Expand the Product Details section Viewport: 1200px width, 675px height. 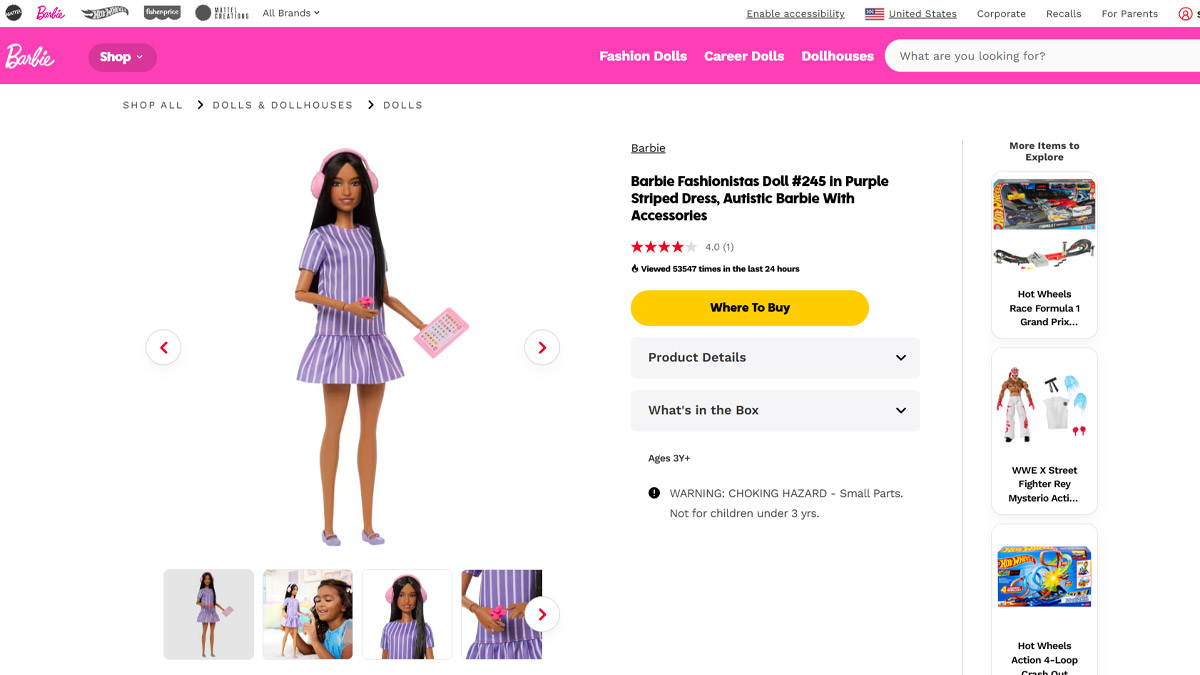coord(775,357)
